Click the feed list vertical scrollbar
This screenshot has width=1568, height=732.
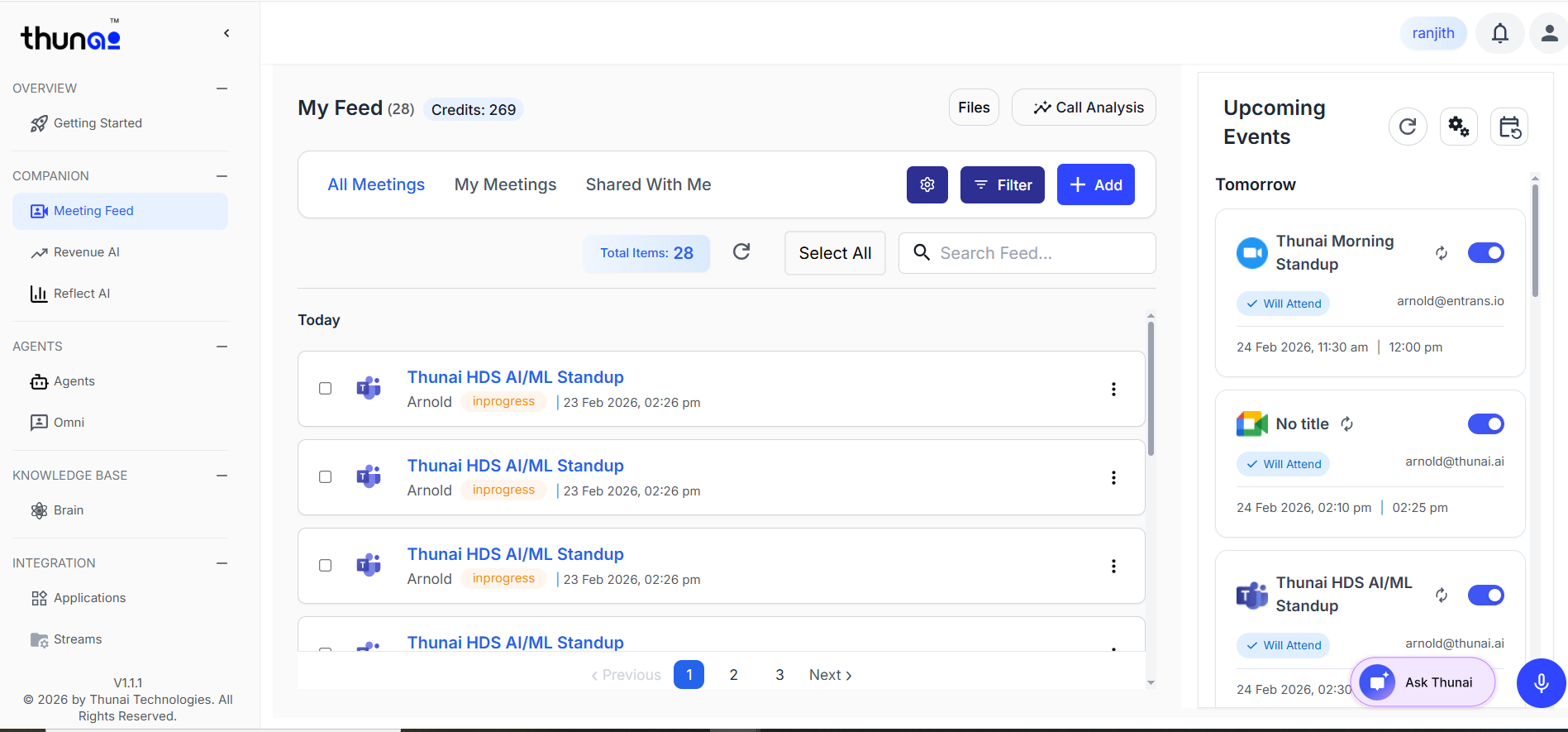pos(1151,389)
